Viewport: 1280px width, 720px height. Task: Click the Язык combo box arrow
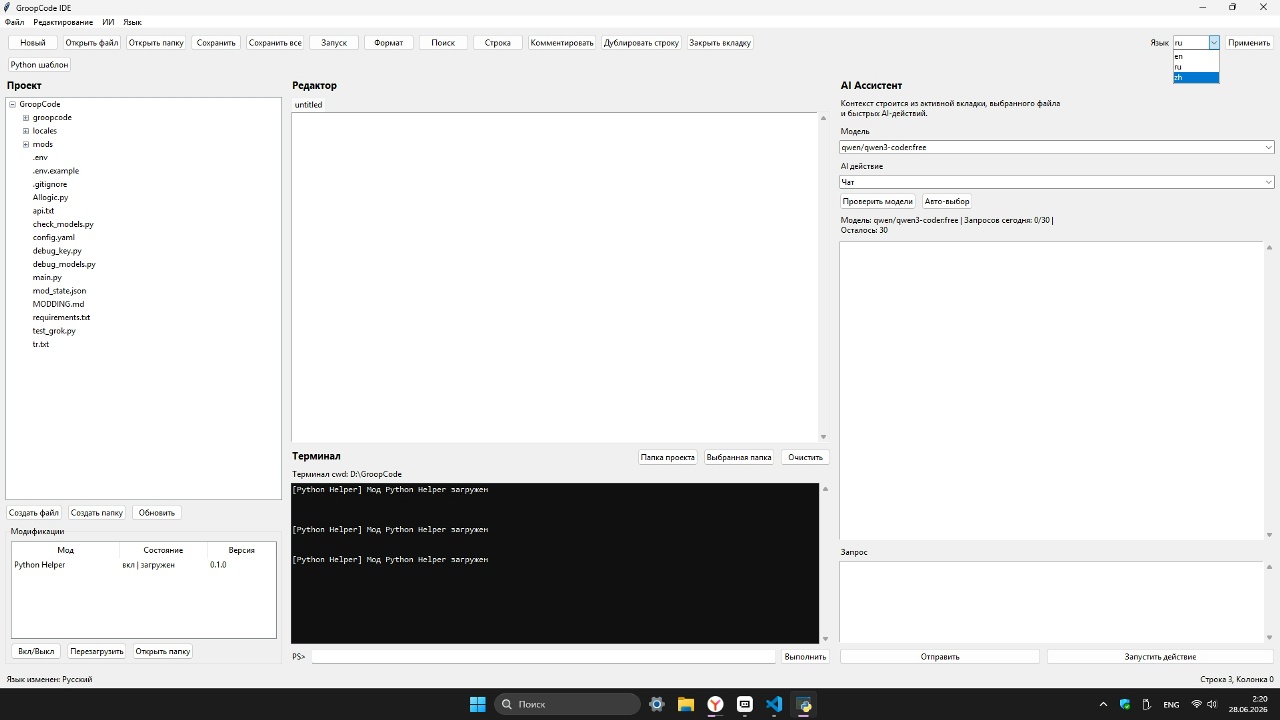point(1214,43)
